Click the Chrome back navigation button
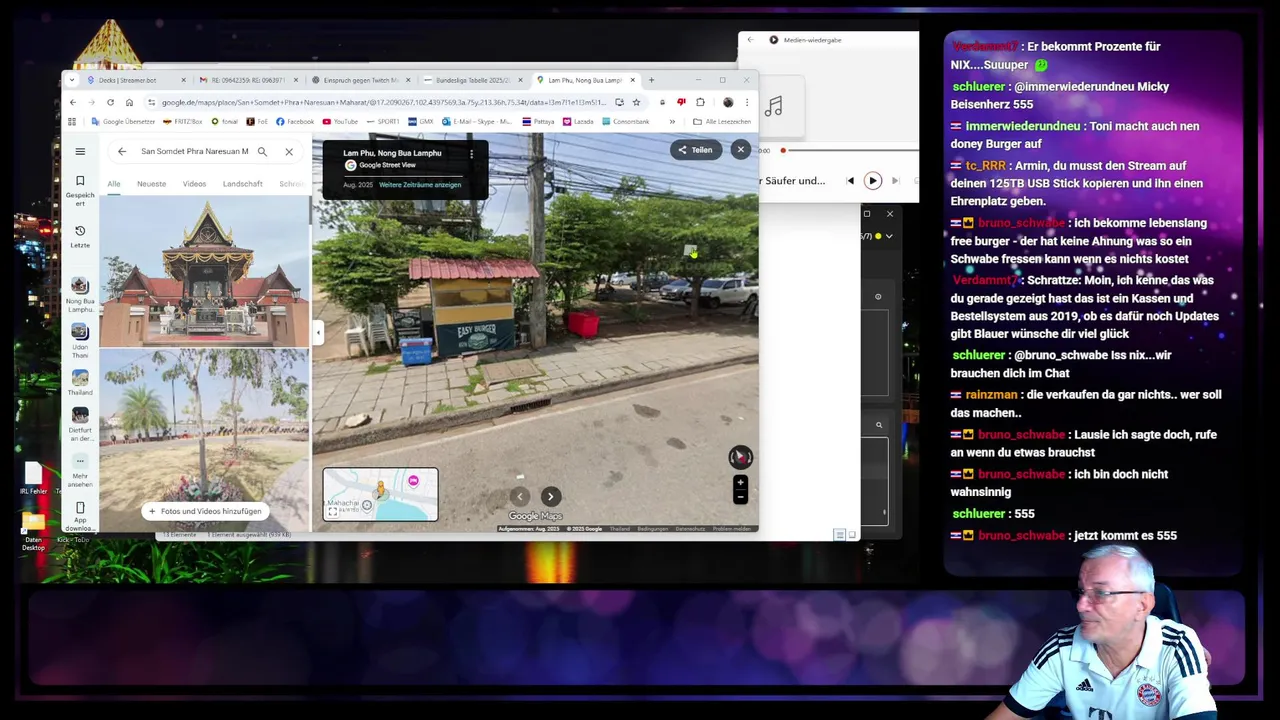Screen dimensions: 1280x720 coord(72,102)
